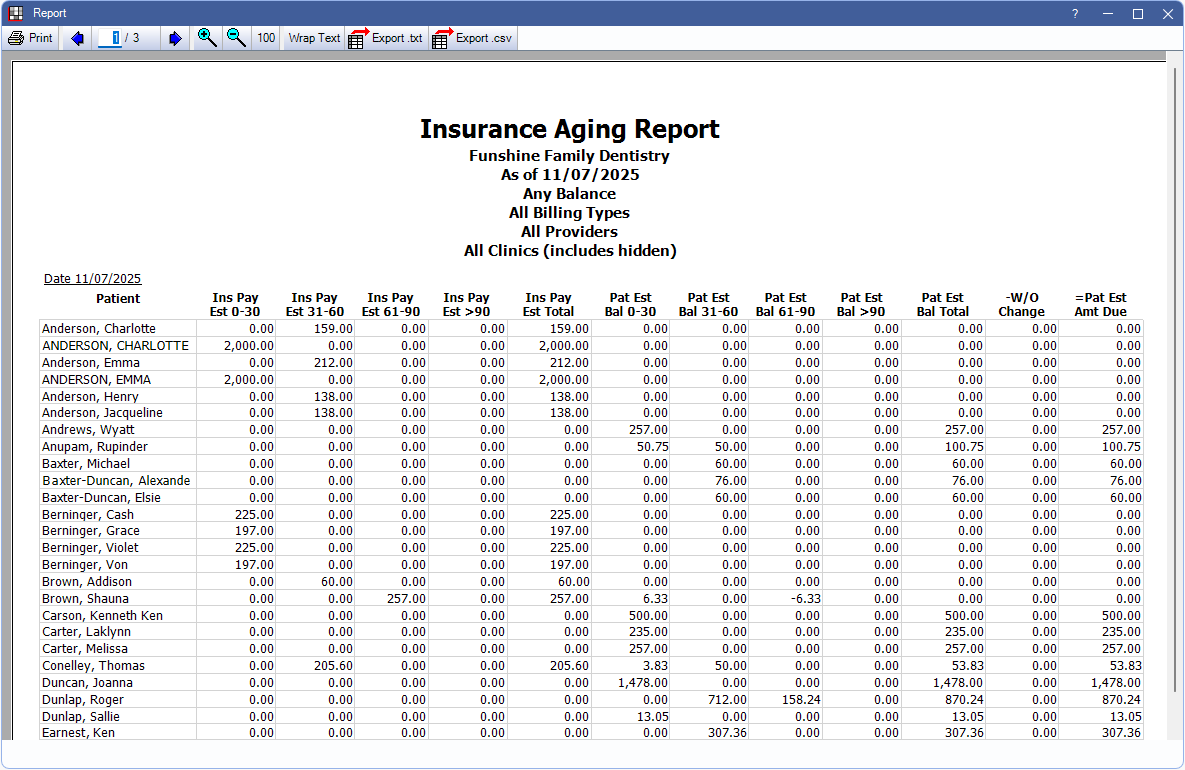
Task: Click the Date 11/07/2025 underlined label
Action: 92,278
